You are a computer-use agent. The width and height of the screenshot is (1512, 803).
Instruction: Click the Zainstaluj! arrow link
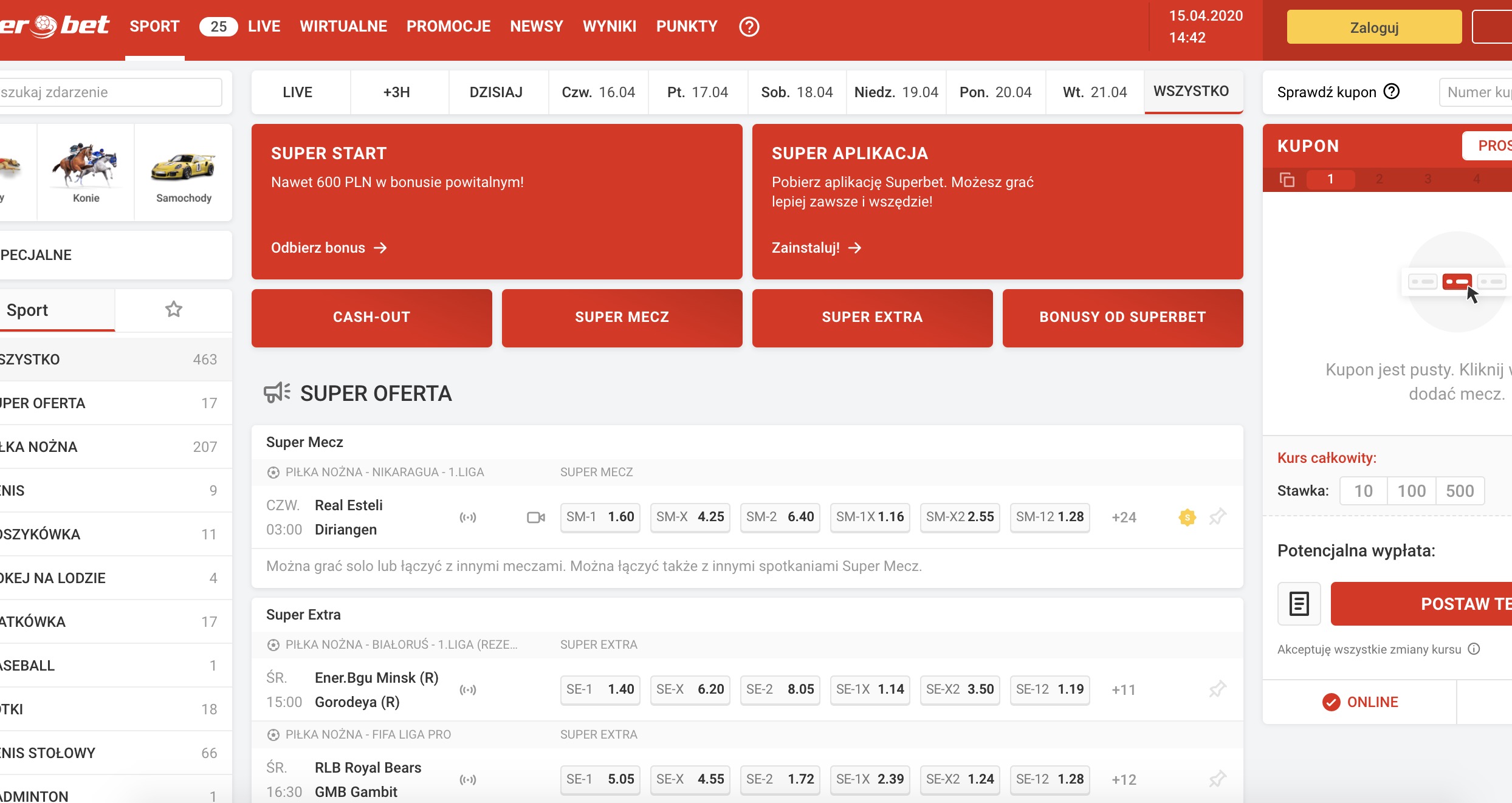(816, 248)
